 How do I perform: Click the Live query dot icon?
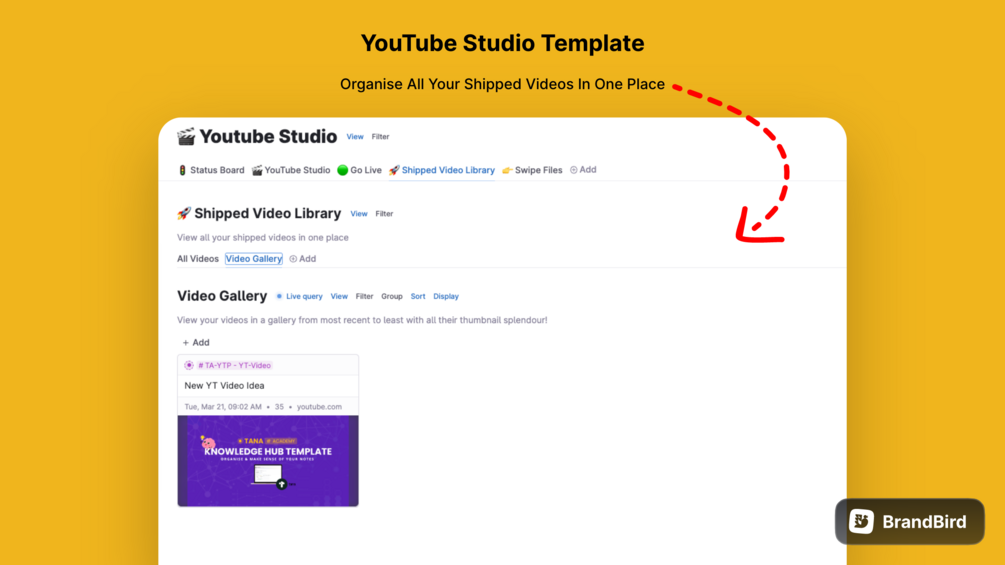click(x=279, y=297)
